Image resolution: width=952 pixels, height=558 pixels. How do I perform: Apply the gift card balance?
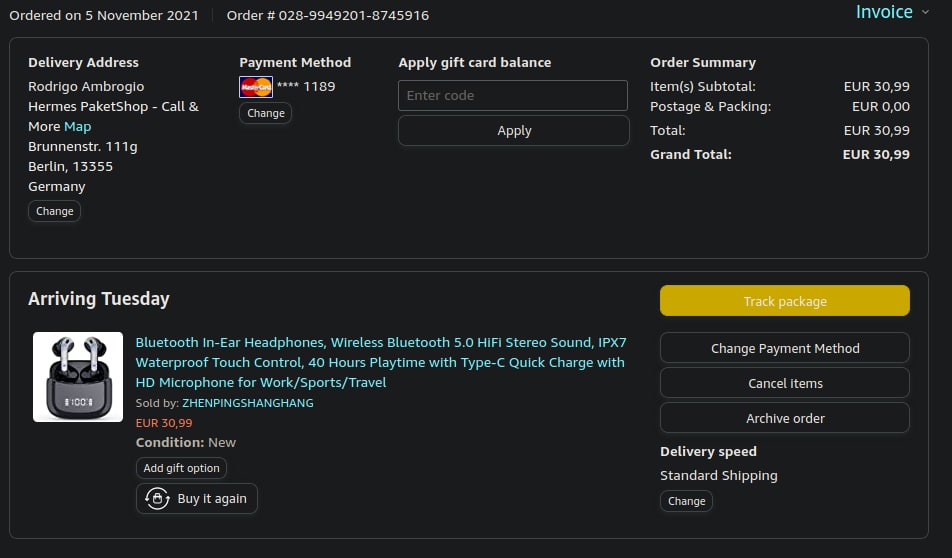coord(514,131)
